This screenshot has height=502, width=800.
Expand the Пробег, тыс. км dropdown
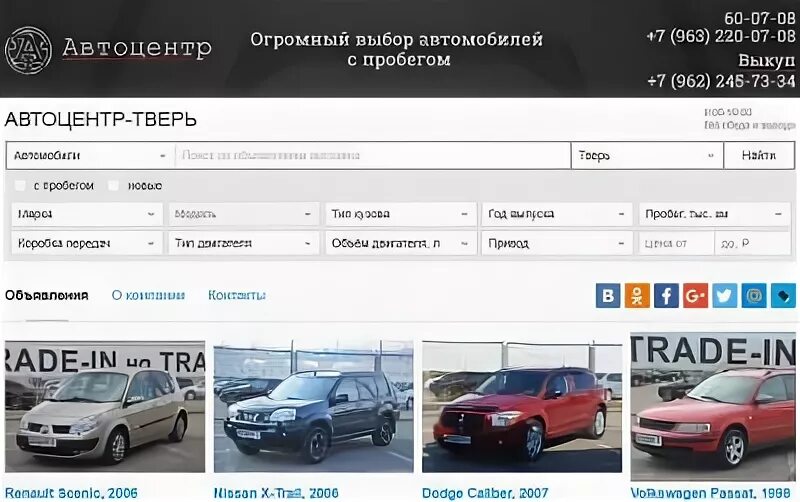click(x=714, y=214)
